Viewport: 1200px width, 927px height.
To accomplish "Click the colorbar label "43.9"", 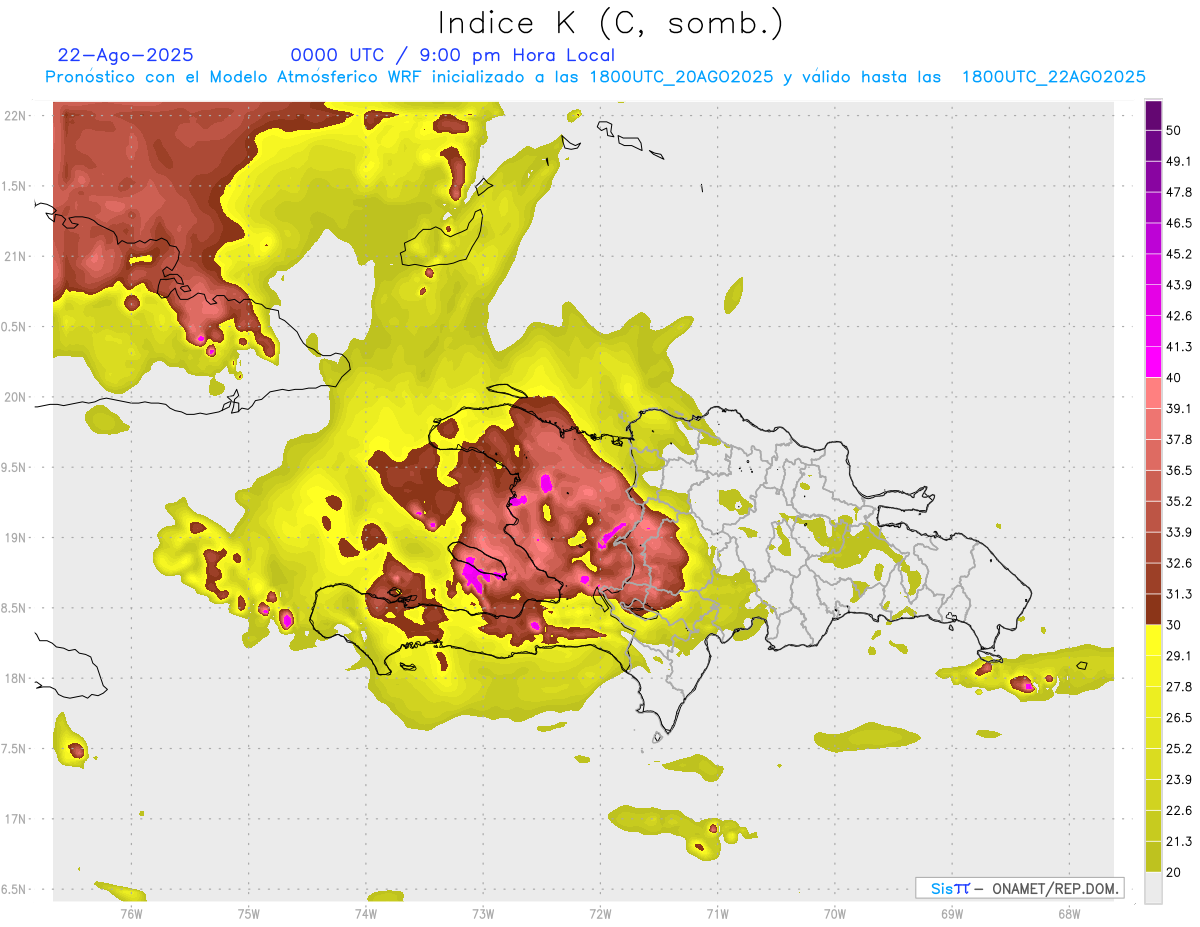I will click(x=1180, y=285).
